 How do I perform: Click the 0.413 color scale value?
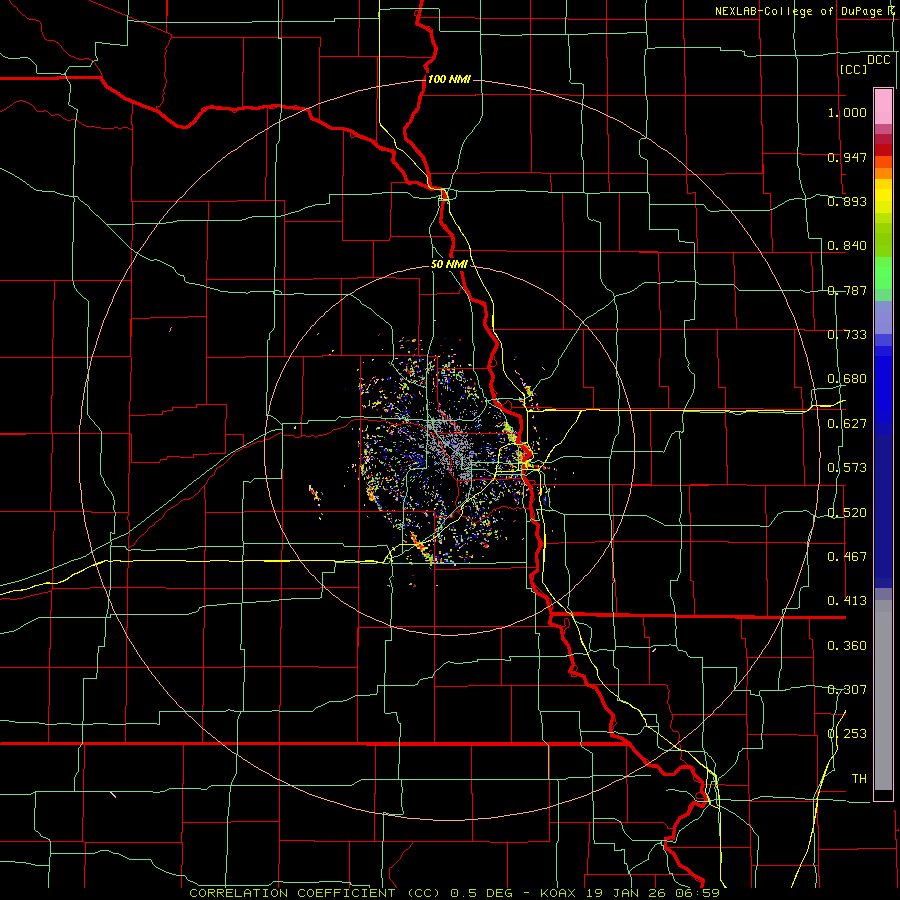[x=847, y=601]
